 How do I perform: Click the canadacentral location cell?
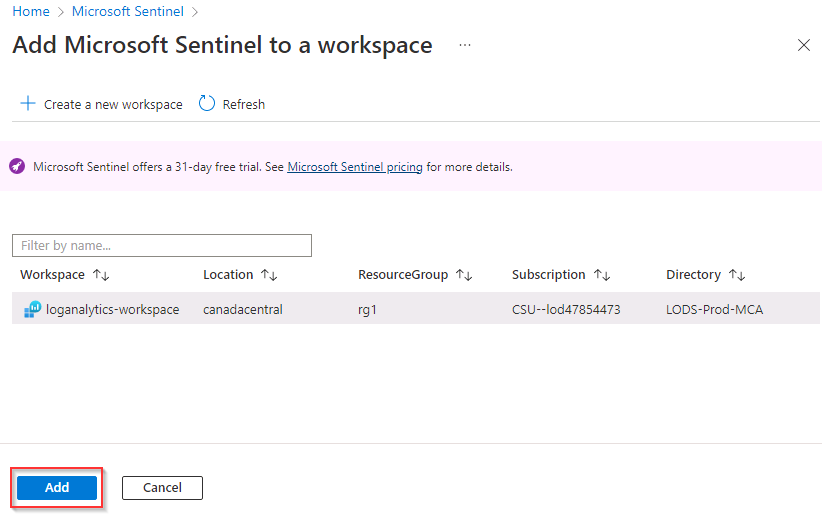[x=243, y=309]
